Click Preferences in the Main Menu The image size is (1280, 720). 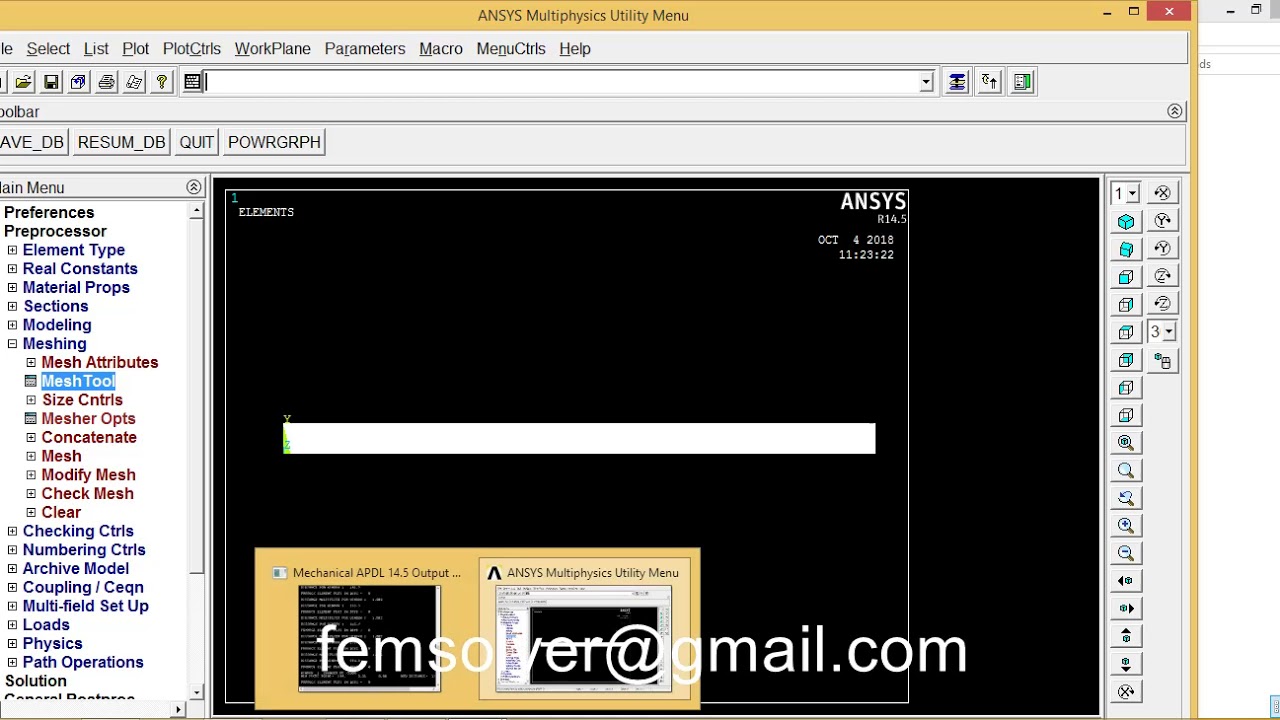coord(49,213)
